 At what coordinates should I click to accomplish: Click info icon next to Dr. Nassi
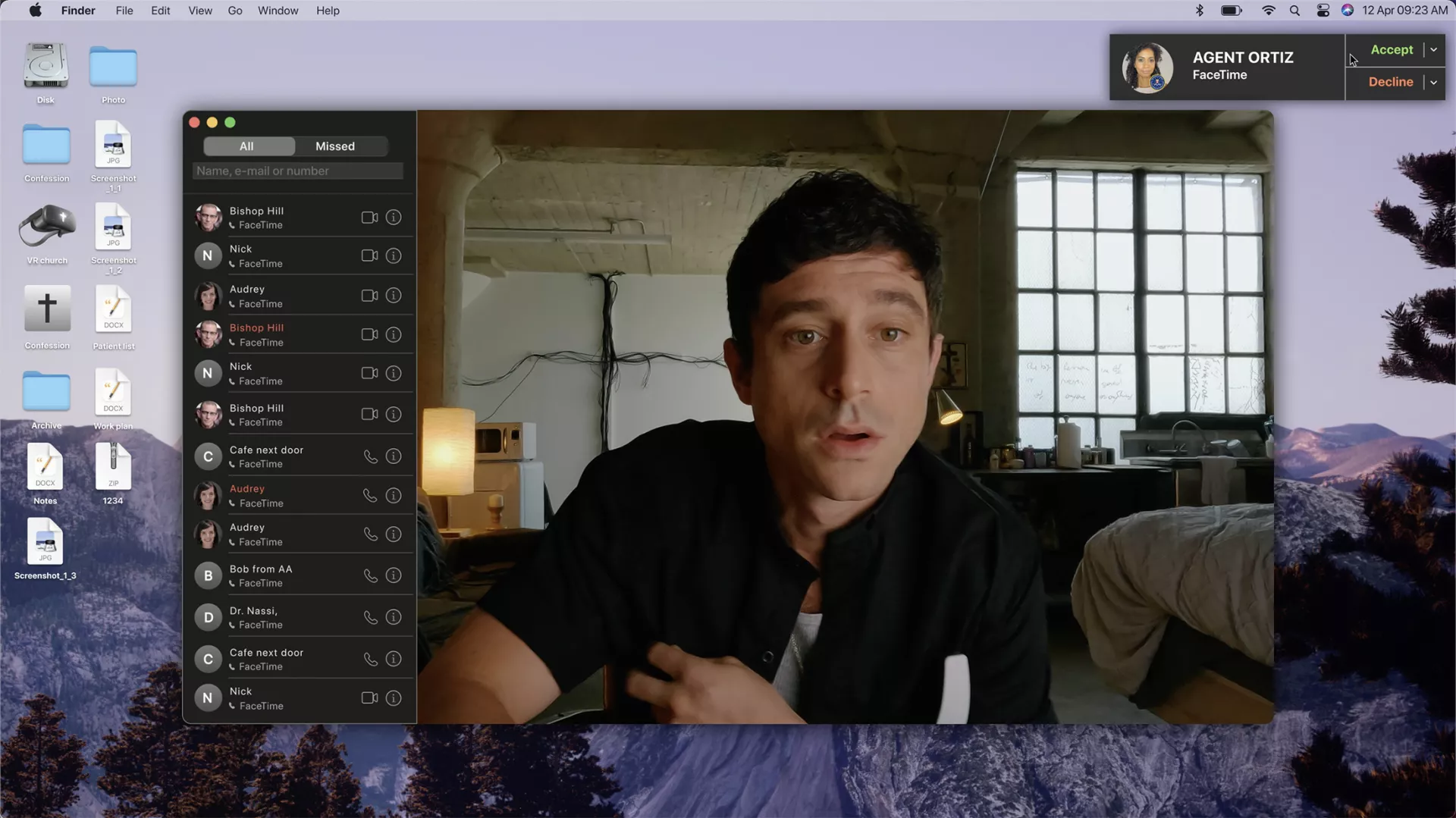click(393, 617)
